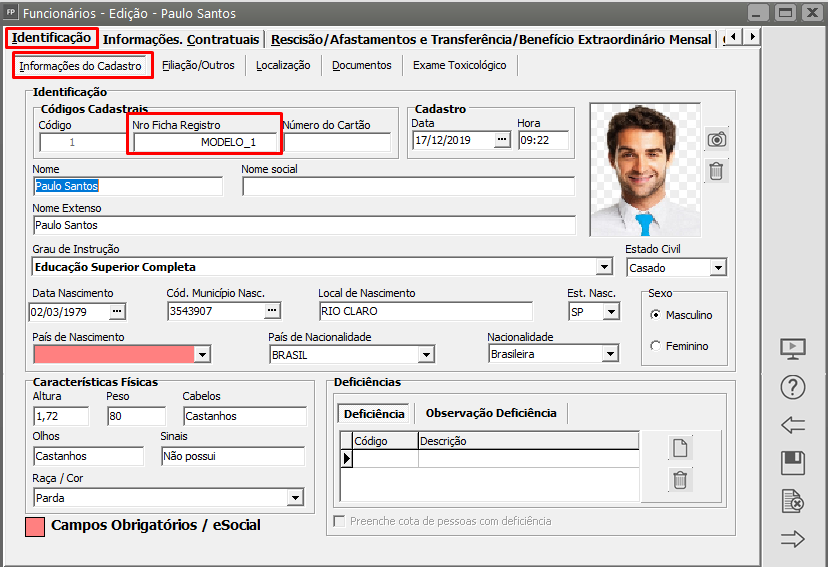828x567 pixels.
Task: Select Deficiência tab in Deficiências panel
Action: click(x=374, y=414)
